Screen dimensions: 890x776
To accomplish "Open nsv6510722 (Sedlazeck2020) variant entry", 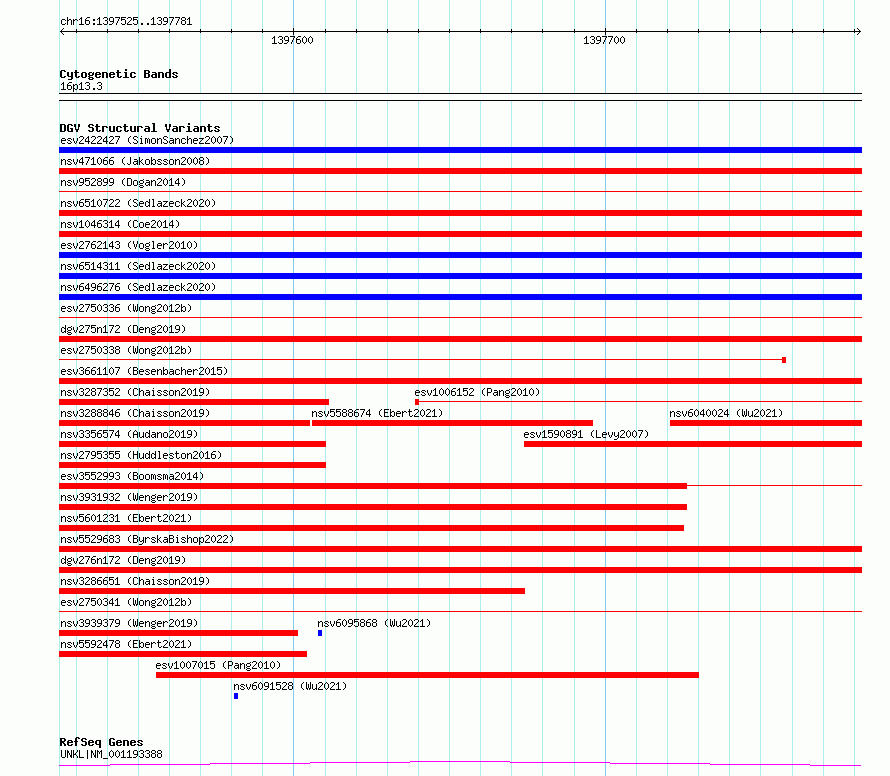I will point(138,203).
